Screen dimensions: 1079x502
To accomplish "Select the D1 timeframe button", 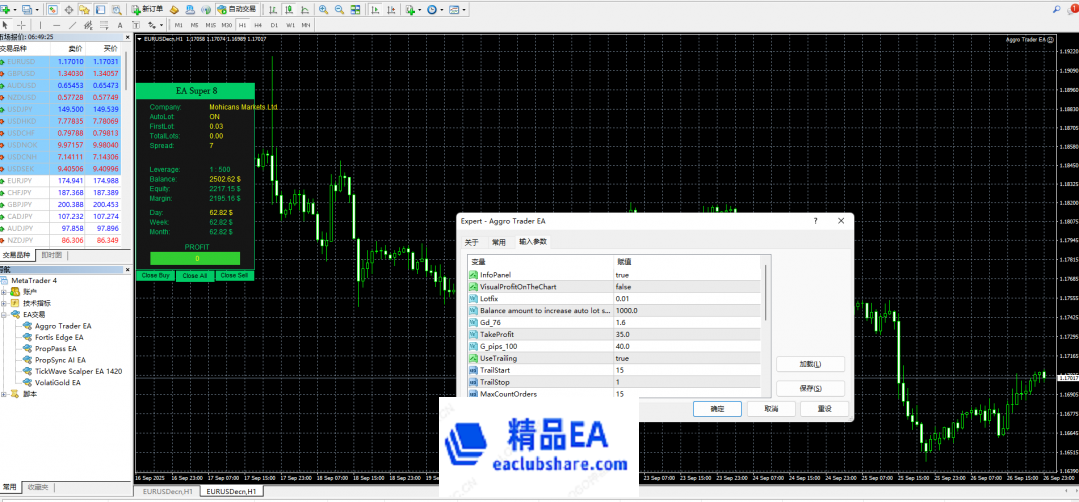I will tap(274, 24).
